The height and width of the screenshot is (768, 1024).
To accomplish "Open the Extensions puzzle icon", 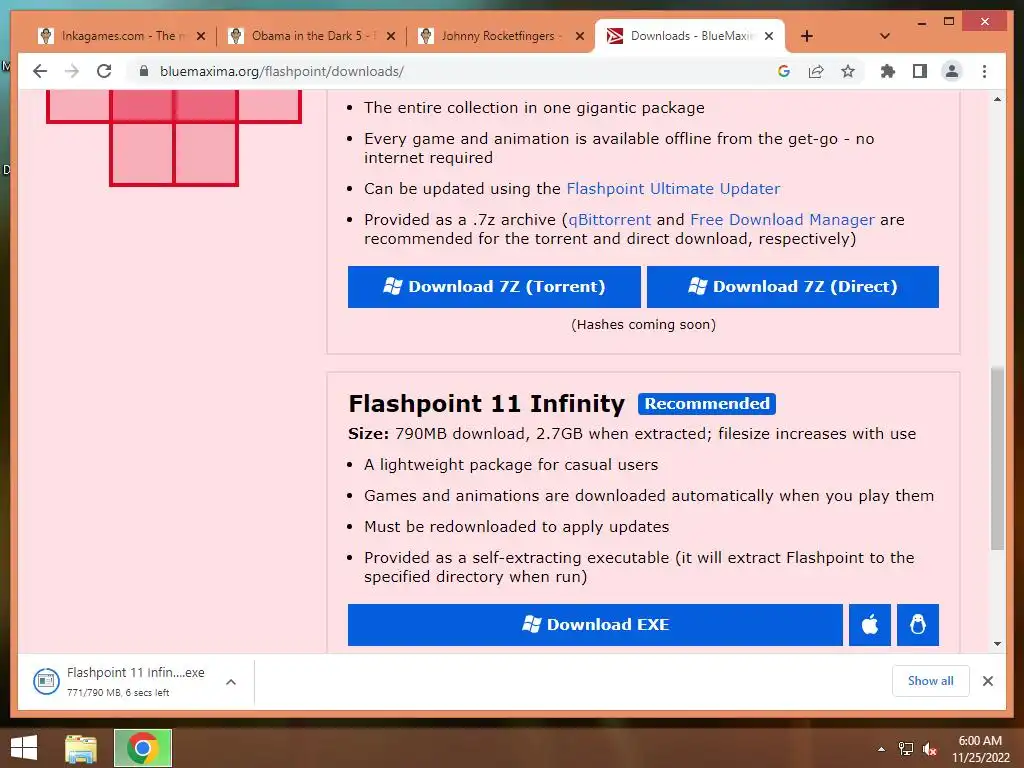I will coord(888,71).
